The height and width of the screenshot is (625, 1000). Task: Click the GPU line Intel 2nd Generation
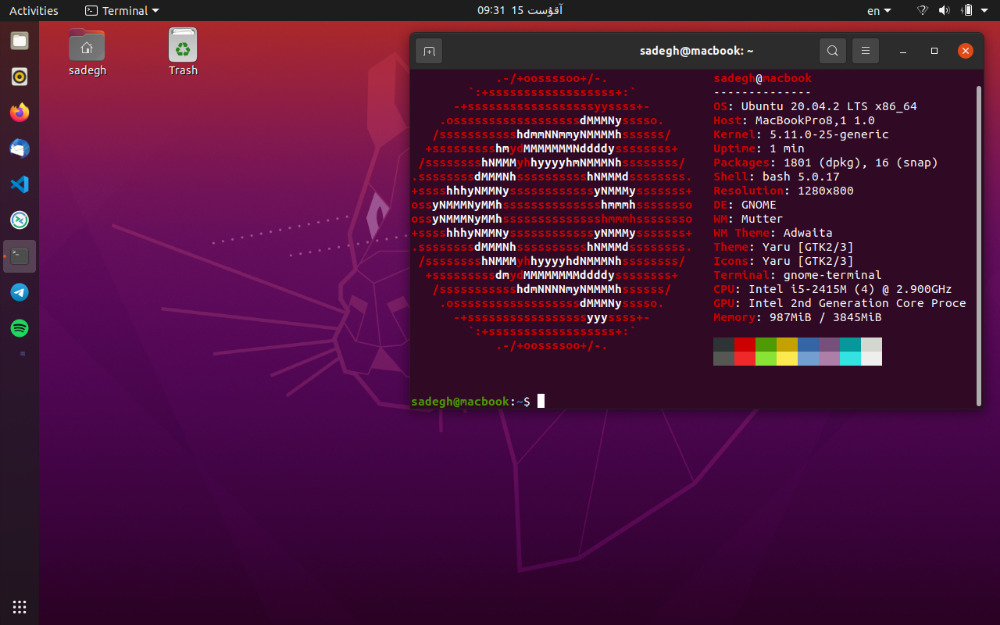click(839, 303)
